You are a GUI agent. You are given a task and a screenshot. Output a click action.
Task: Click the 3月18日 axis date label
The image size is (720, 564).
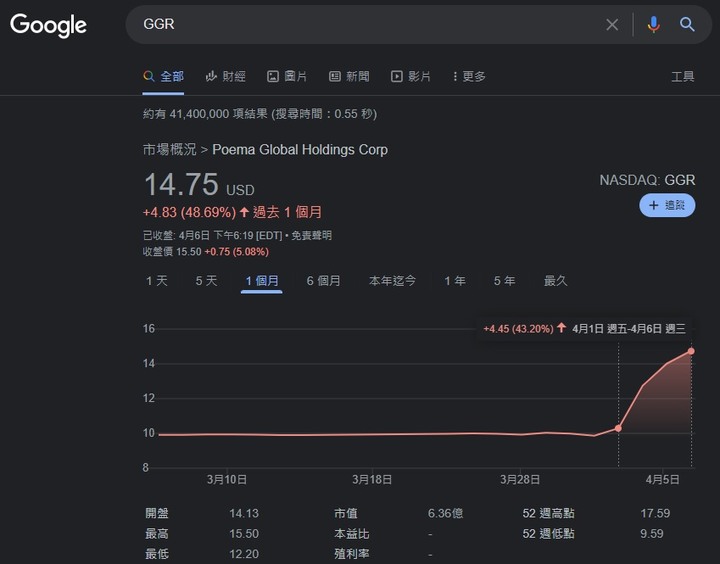(372, 479)
